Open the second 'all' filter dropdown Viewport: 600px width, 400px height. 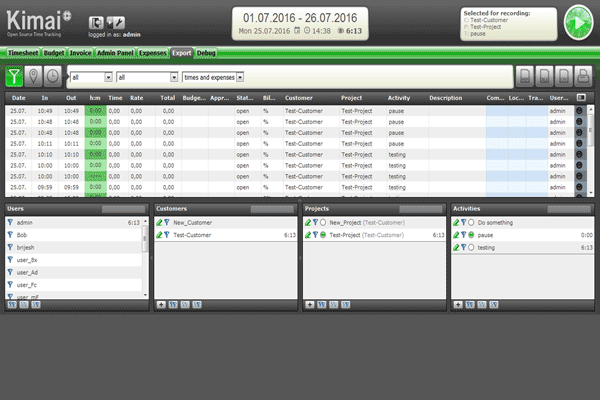point(146,76)
